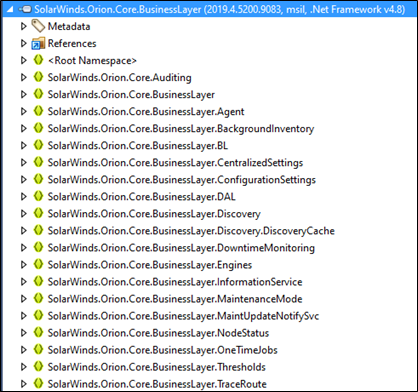Select the <Root Namespace> entry

(x=92, y=60)
